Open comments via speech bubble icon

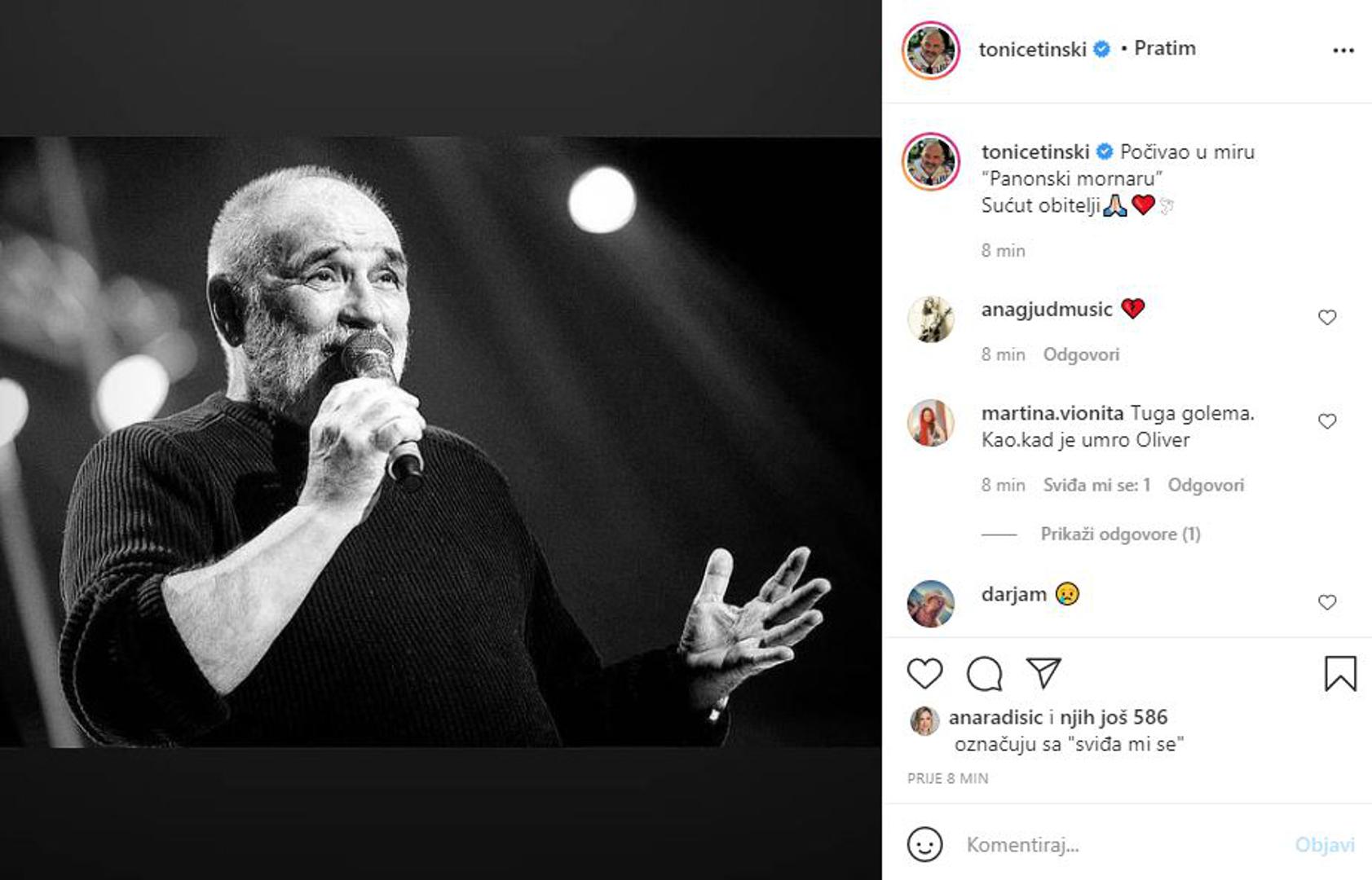(x=984, y=674)
